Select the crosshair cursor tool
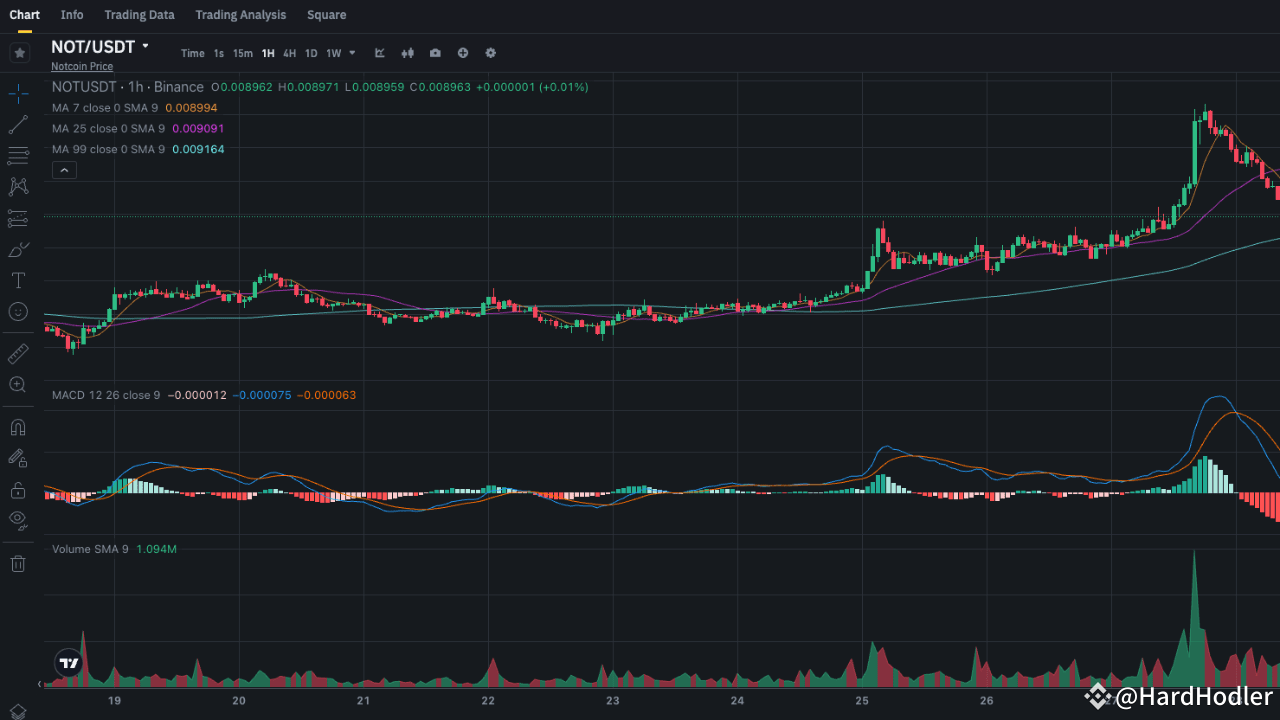The height and width of the screenshot is (720, 1280). click(18, 94)
